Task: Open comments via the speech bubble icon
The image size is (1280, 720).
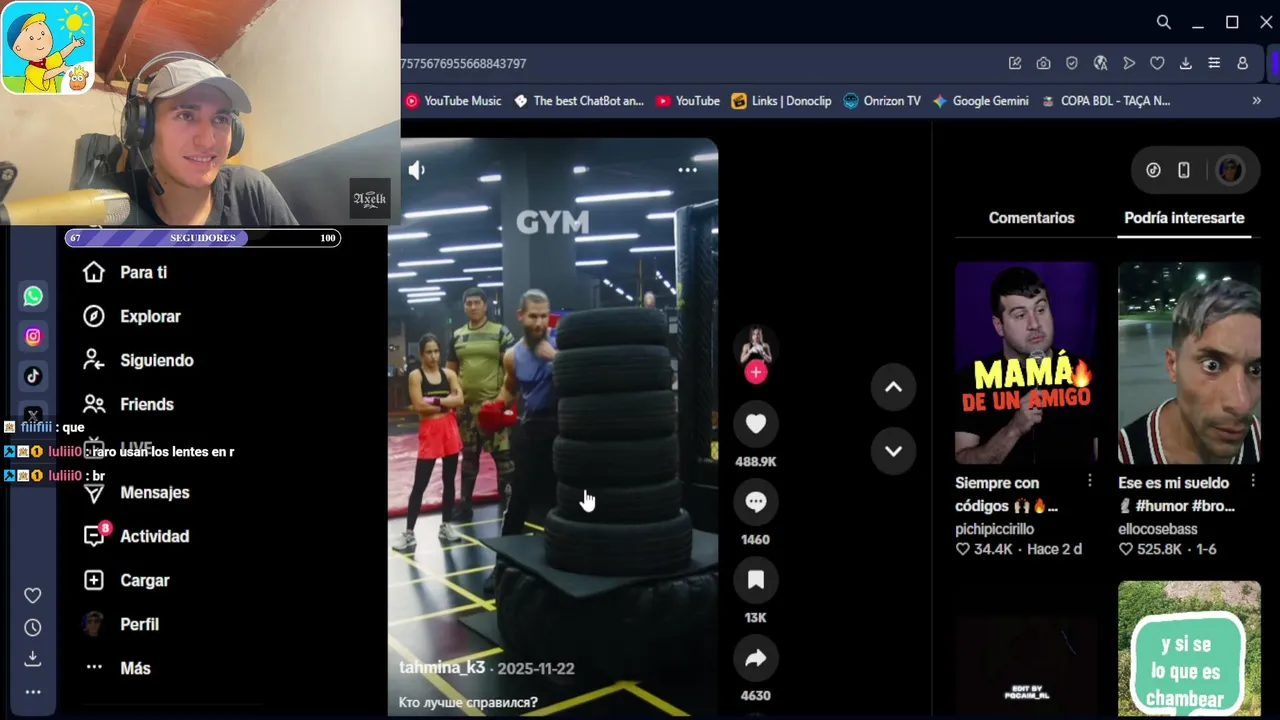Action: 756,502
